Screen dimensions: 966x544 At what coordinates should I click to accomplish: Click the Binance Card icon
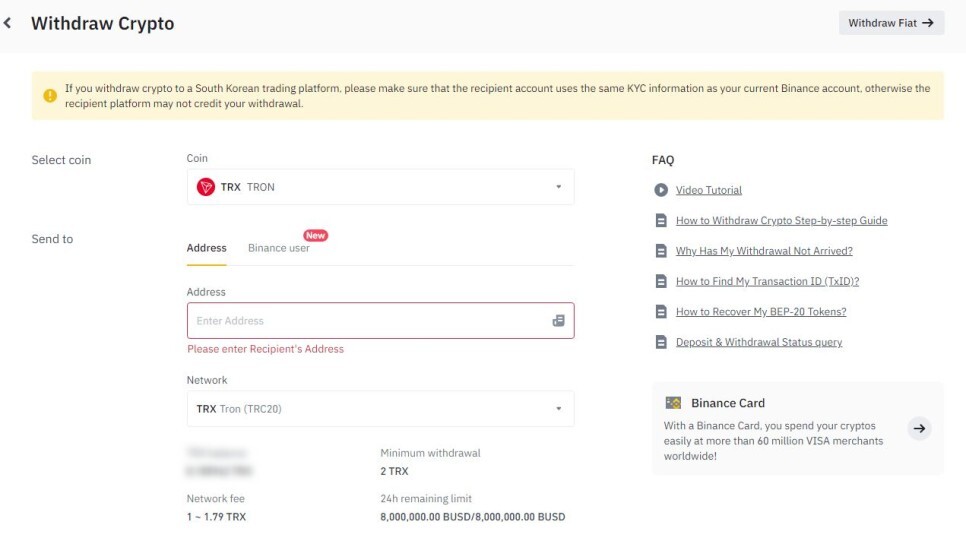point(673,403)
